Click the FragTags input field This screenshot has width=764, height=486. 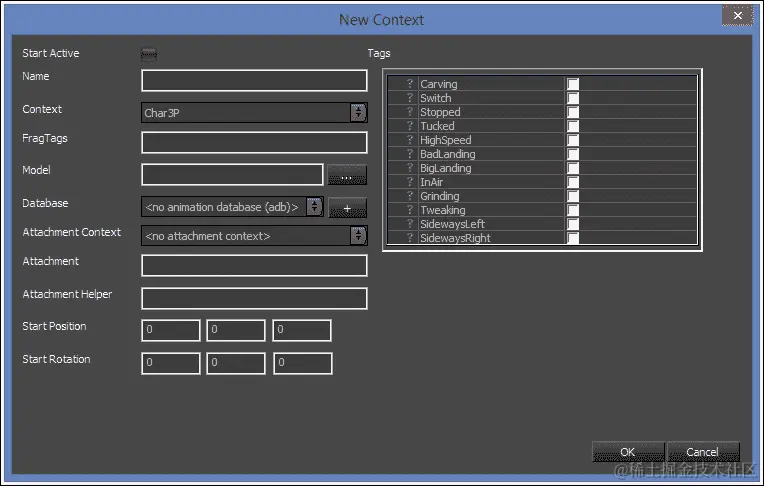(x=254, y=143)
